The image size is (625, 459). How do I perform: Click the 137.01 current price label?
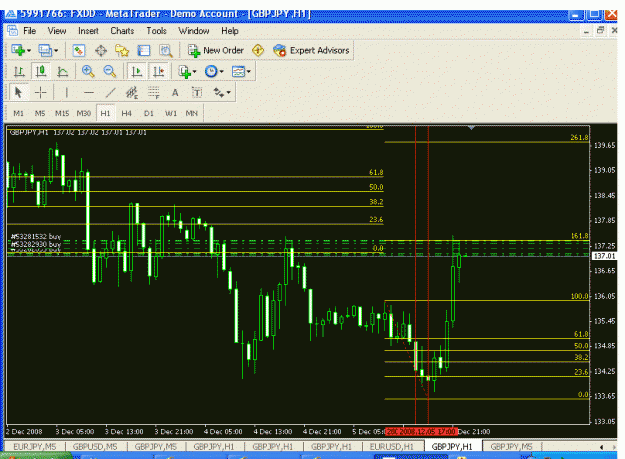(605, 256)
